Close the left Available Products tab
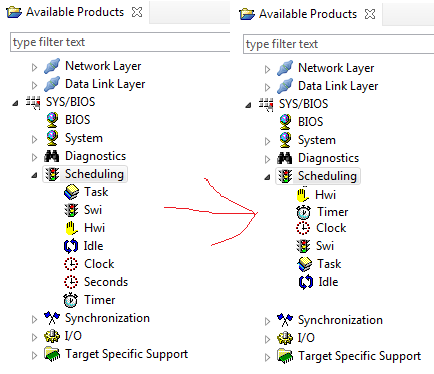434x374 pixels. [x=137, y=12]
